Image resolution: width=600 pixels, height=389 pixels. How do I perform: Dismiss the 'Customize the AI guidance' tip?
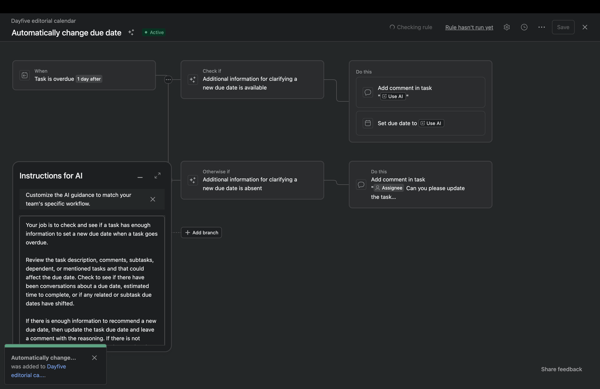(153, 199)
